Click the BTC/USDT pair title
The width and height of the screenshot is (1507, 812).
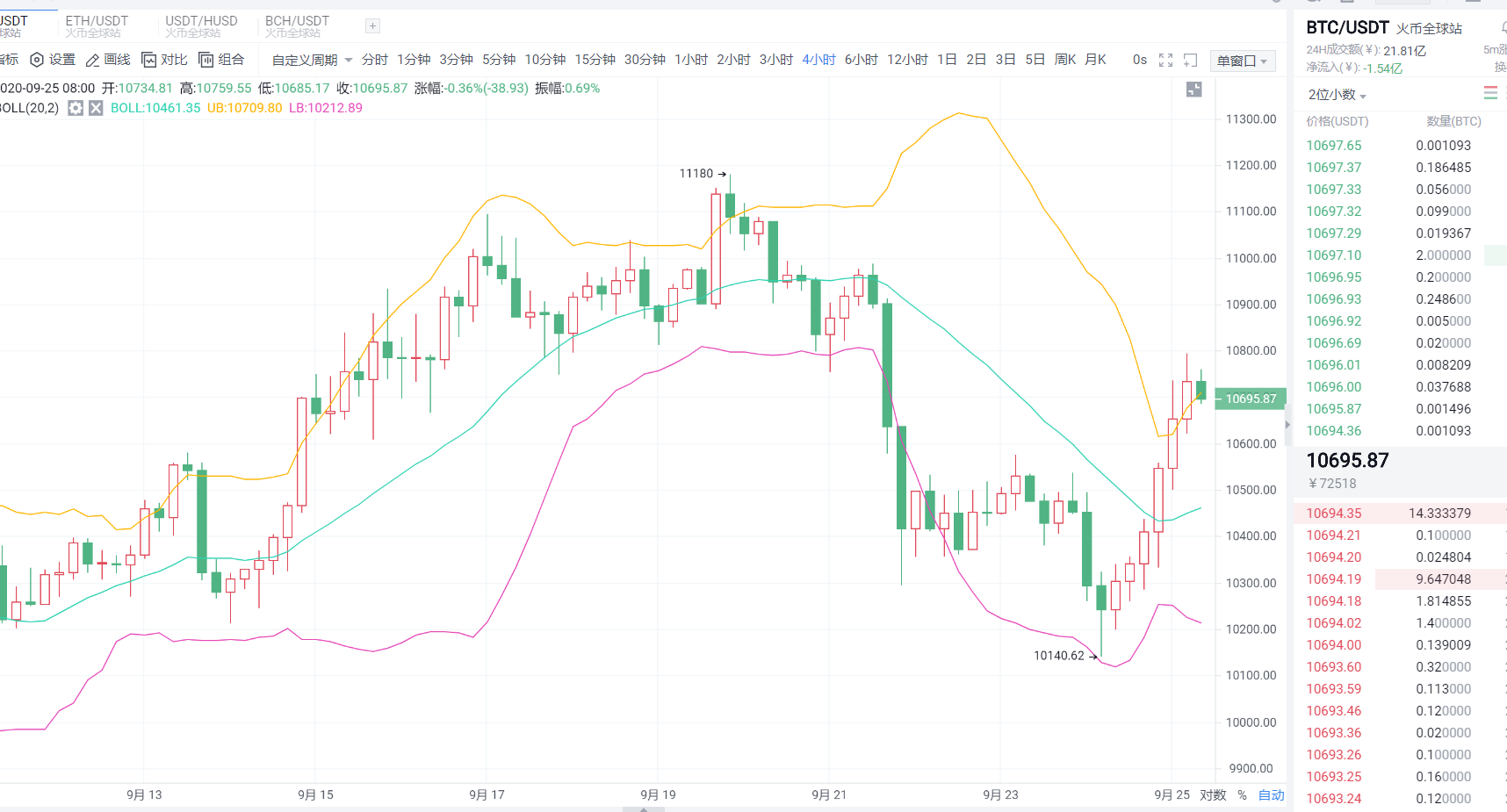point(1347,27)
